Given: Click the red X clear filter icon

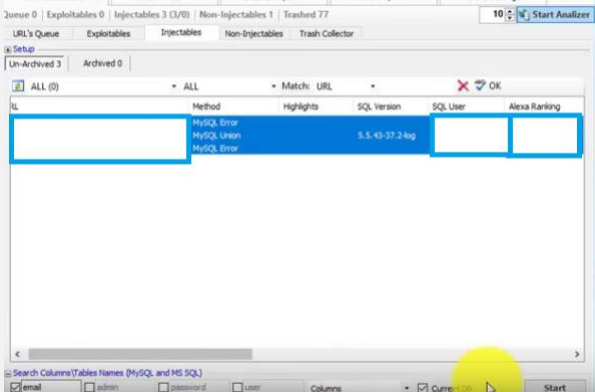Looking at the screenshot, I should pos(463,86).
